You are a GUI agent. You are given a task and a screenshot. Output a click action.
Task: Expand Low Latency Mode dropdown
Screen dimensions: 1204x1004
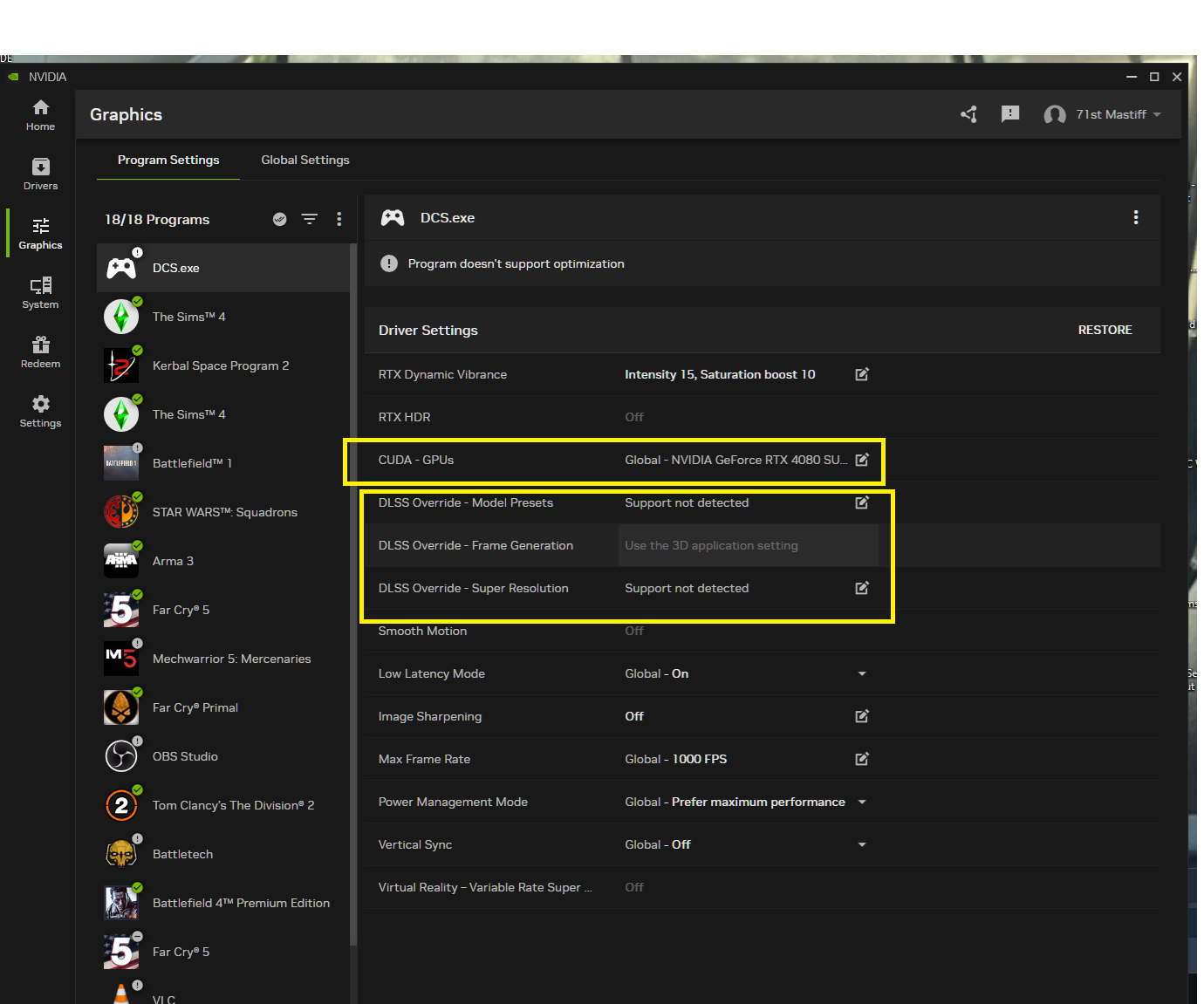click(x=862, y=673)
